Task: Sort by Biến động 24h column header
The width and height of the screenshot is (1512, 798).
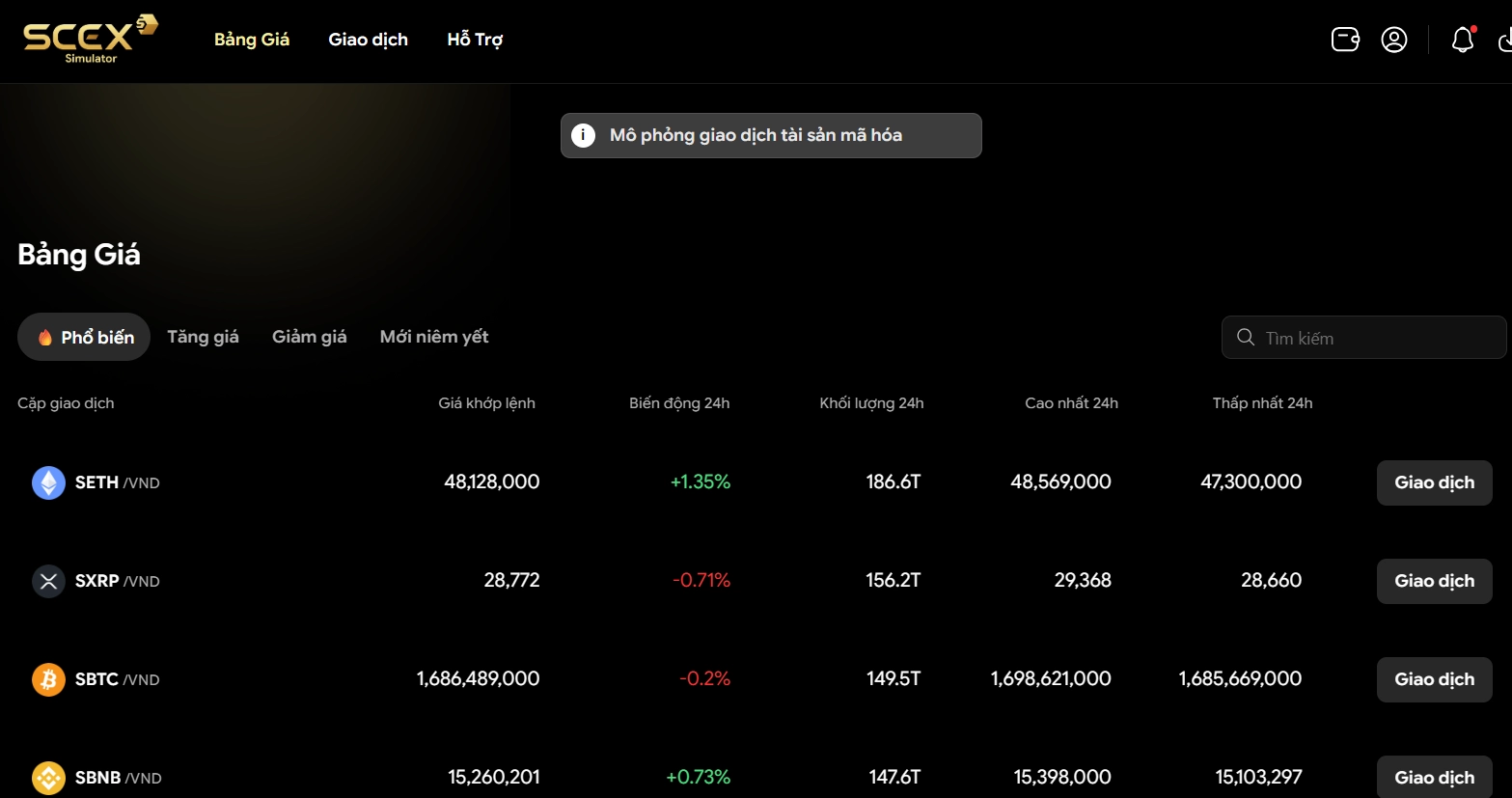Action: tap(679, 403)
